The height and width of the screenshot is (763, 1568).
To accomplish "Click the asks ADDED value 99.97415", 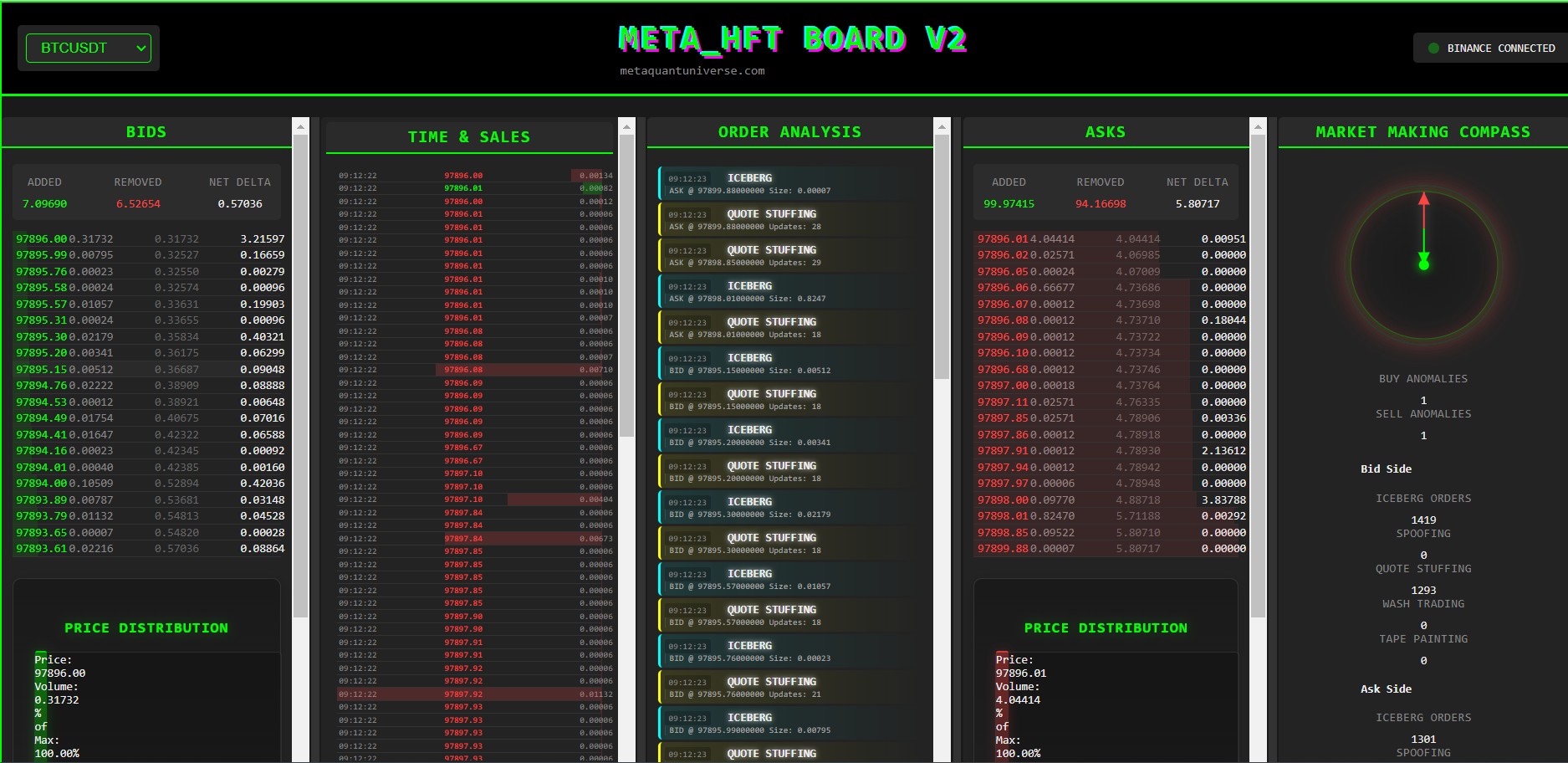I will (x=1009, y=203).
